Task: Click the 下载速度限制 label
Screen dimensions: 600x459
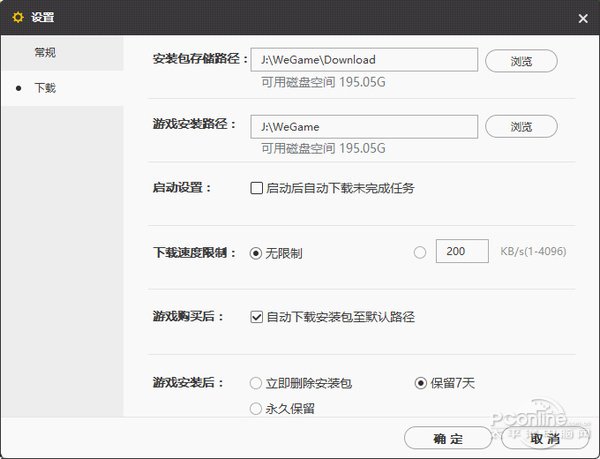Action: tap(194, 252)
